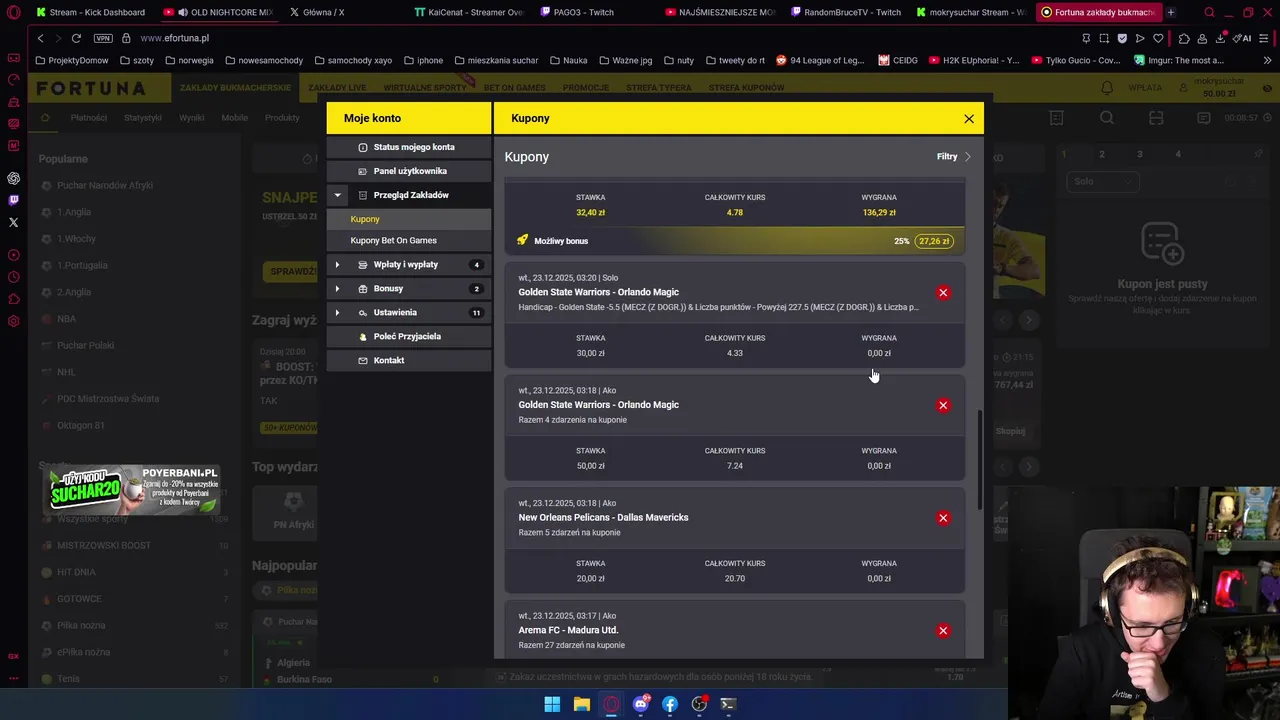The width and height of the screenshot is (1280, 720).
Task: Remove the Golden State Warriors Ako coupon
Action: coord(943,406)
